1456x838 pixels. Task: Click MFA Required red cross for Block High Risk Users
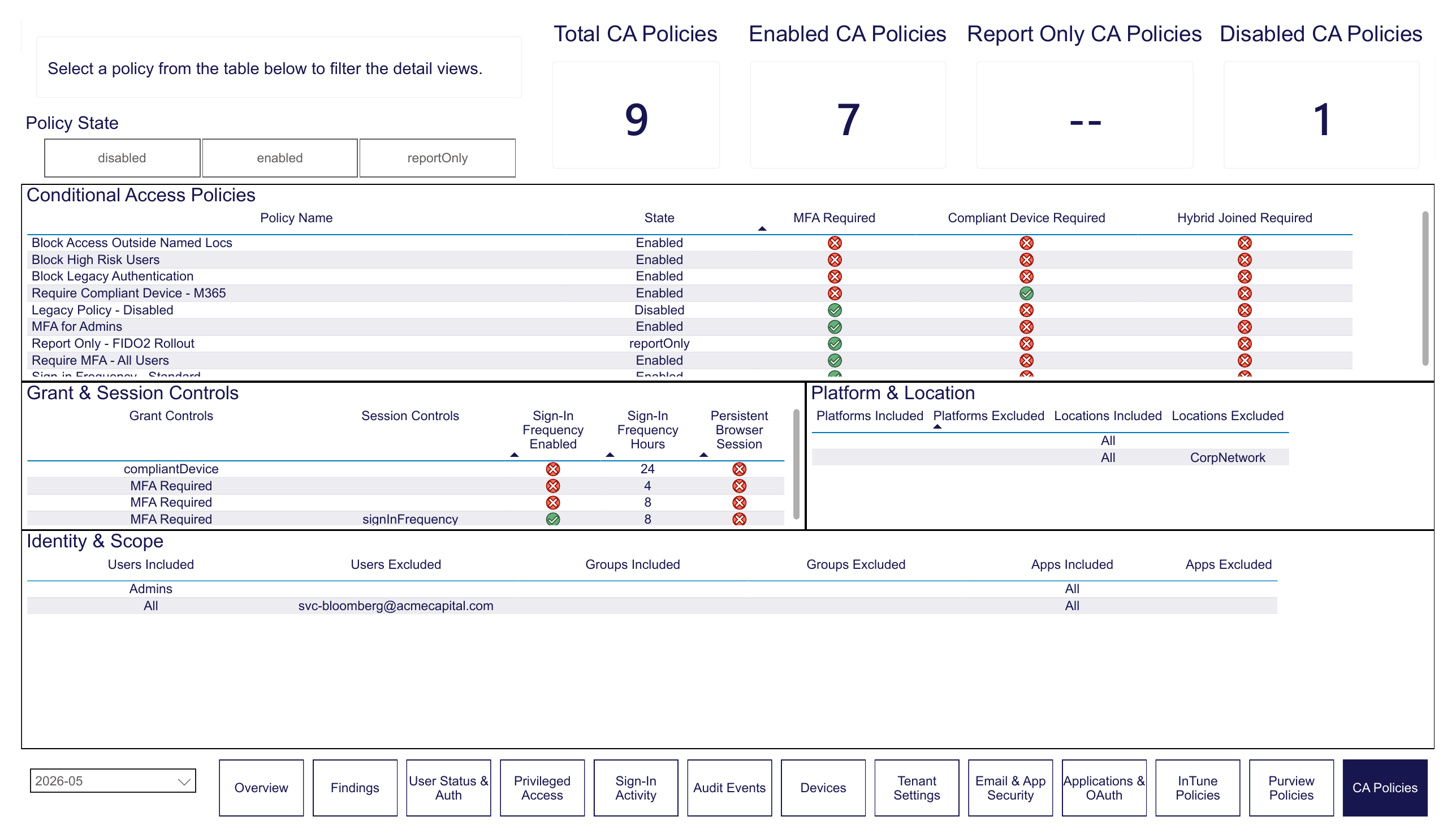835,260
